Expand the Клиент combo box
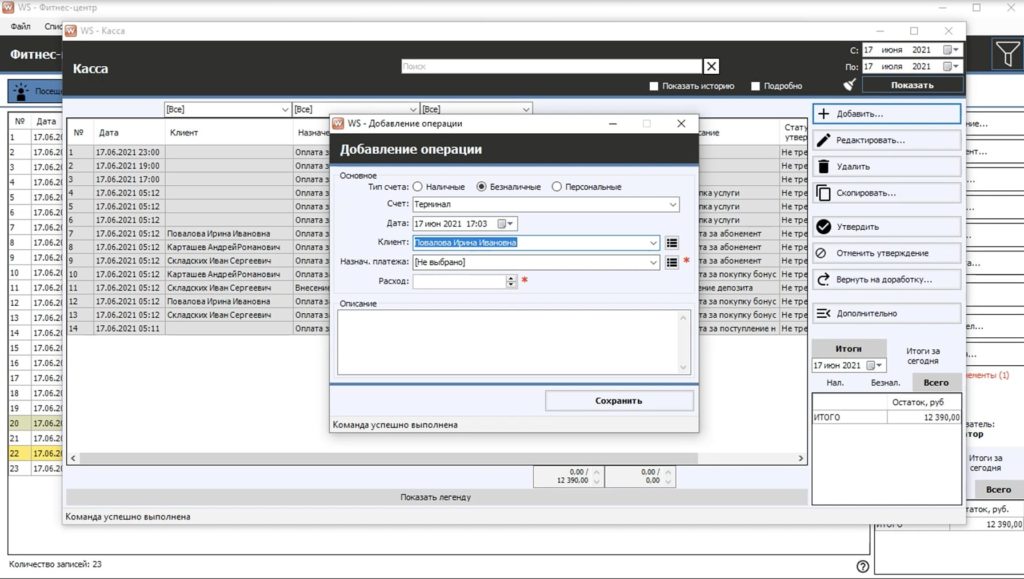 point(653,243)
